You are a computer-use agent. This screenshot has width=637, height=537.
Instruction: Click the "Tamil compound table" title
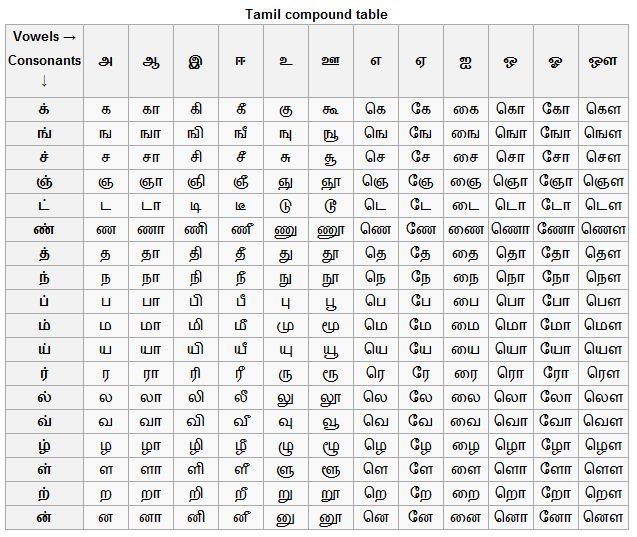coord(317,14)
